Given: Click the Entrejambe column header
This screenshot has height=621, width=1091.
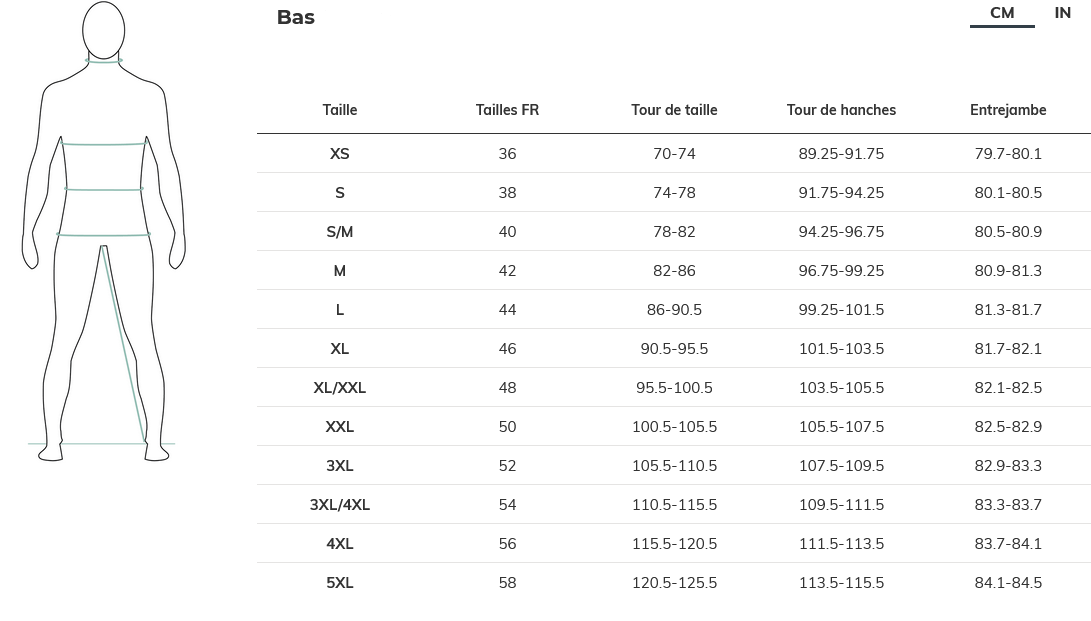Looking at the screenshot, I should click(x=1008, y=110).
